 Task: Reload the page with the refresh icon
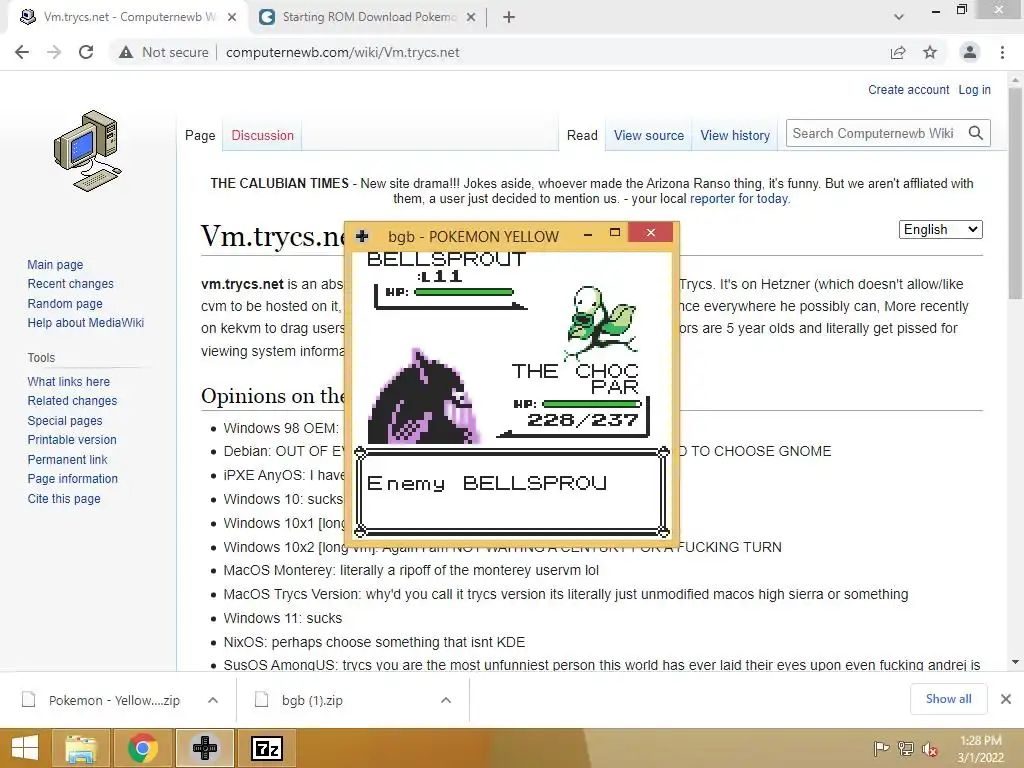(x=86, y=52)
